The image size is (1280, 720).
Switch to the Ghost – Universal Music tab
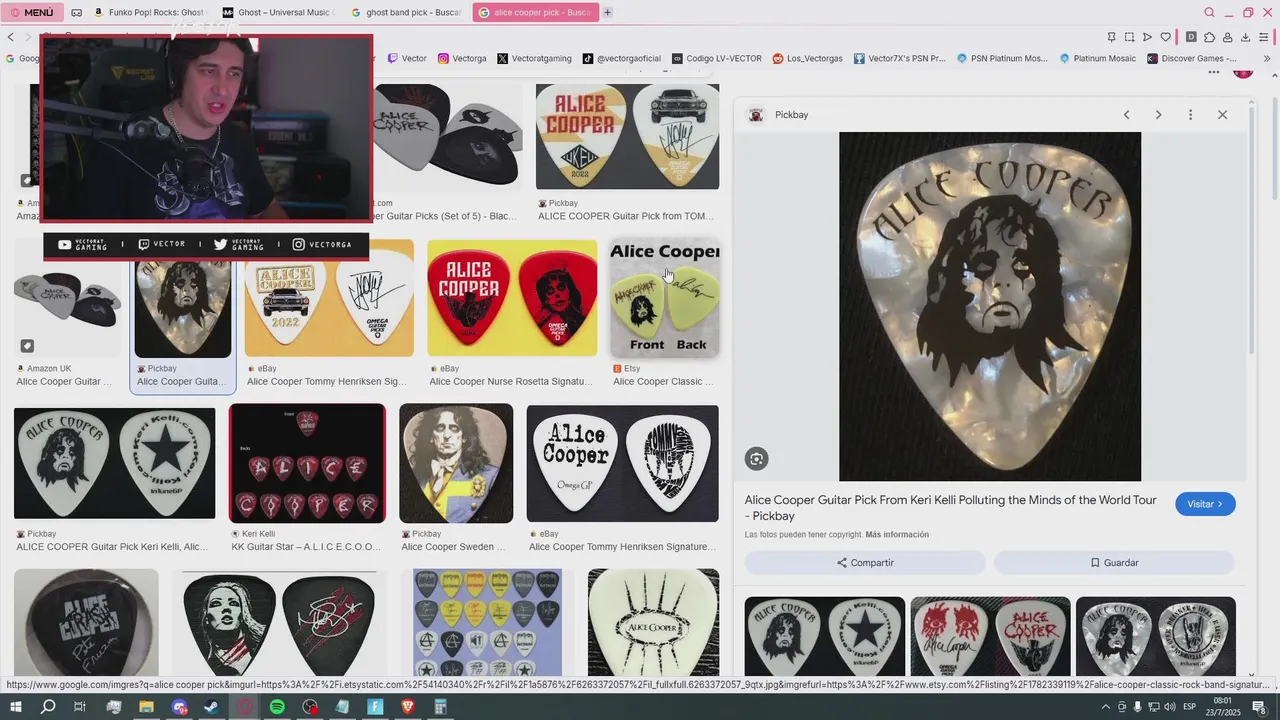click(279, 12)
